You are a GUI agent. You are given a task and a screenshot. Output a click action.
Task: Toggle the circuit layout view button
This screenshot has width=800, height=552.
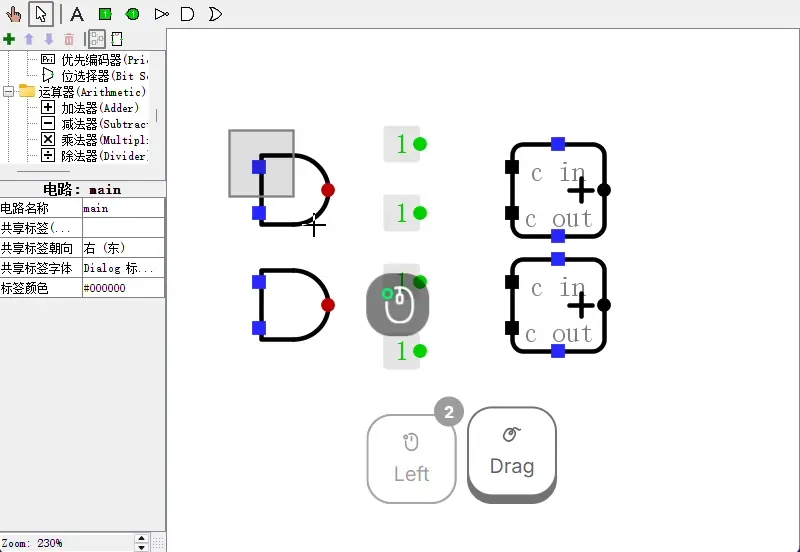point(97,39)
